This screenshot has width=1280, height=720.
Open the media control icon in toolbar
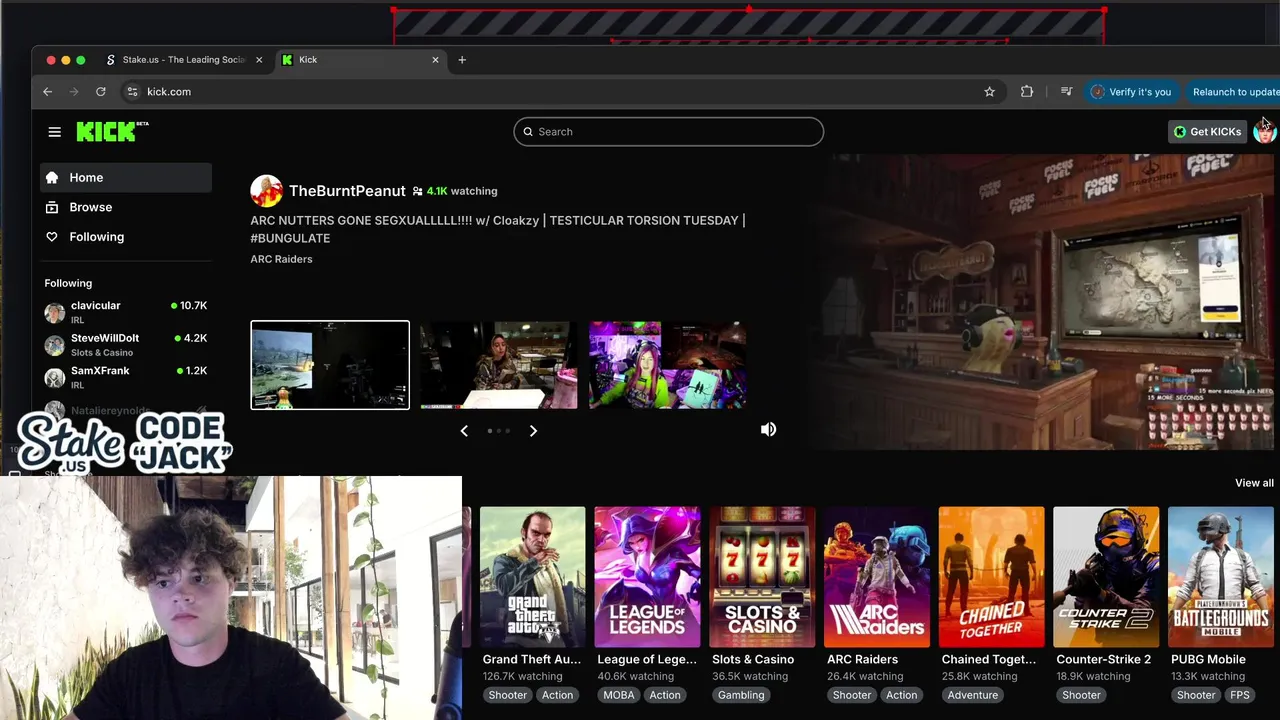[1066, 91]
